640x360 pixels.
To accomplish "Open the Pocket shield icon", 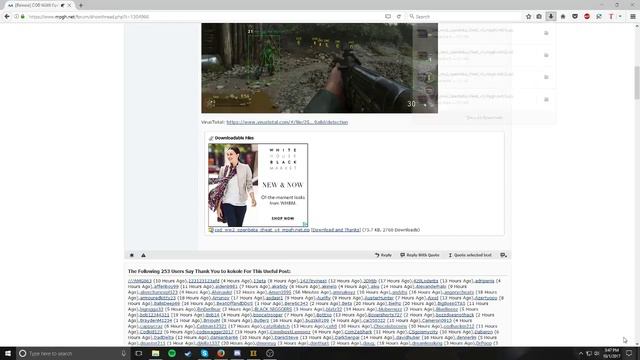I will tap(575, 17).
